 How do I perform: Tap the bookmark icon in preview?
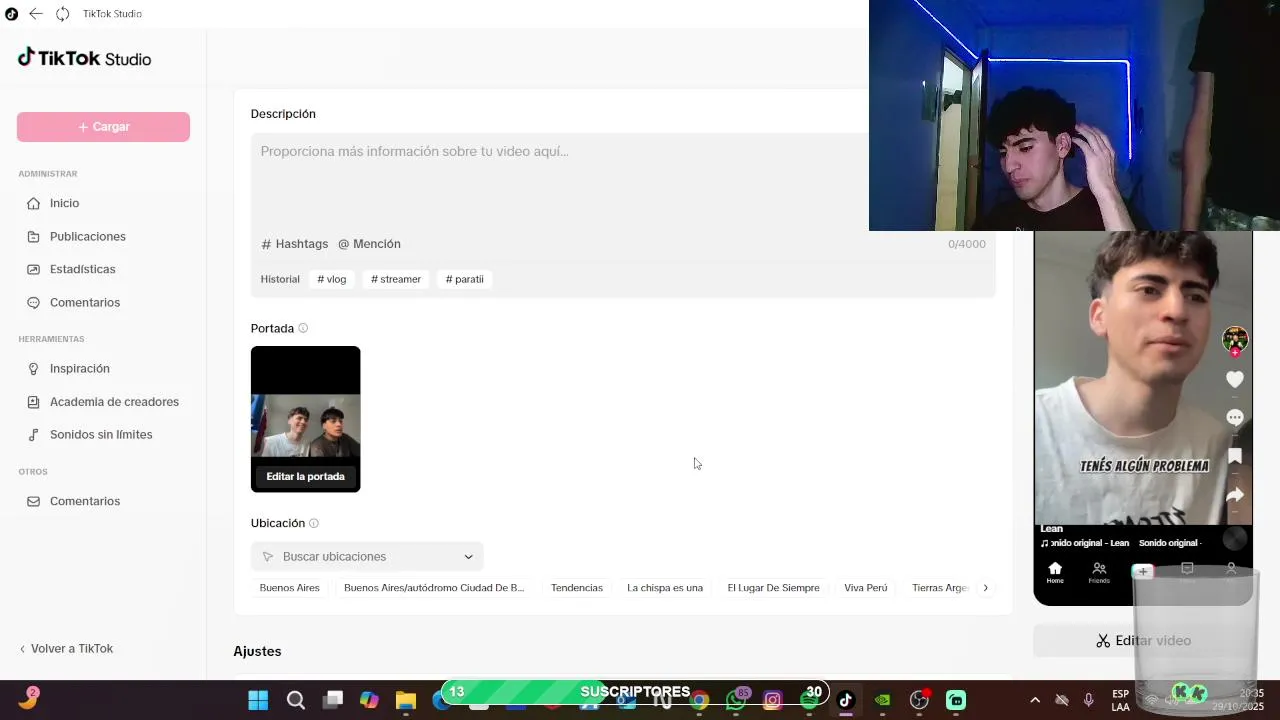pyautogui.click(x=1235, y=456)
